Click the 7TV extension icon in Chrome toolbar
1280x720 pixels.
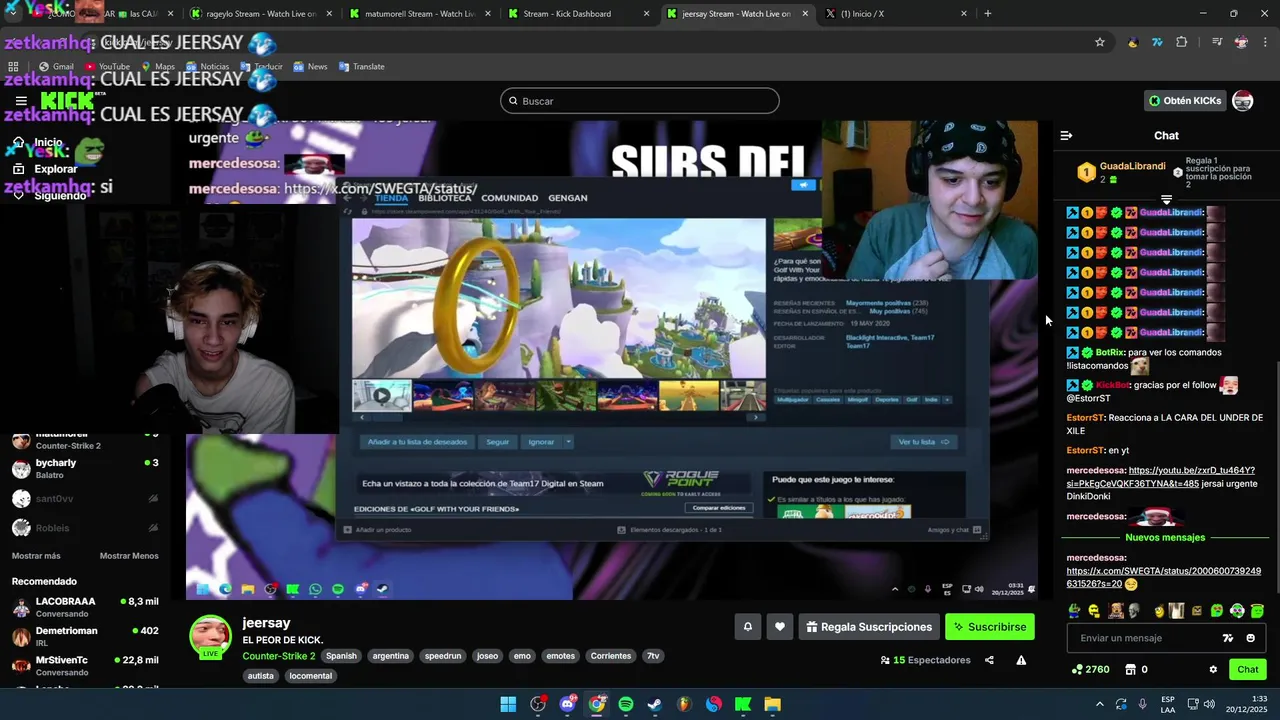1157,42
